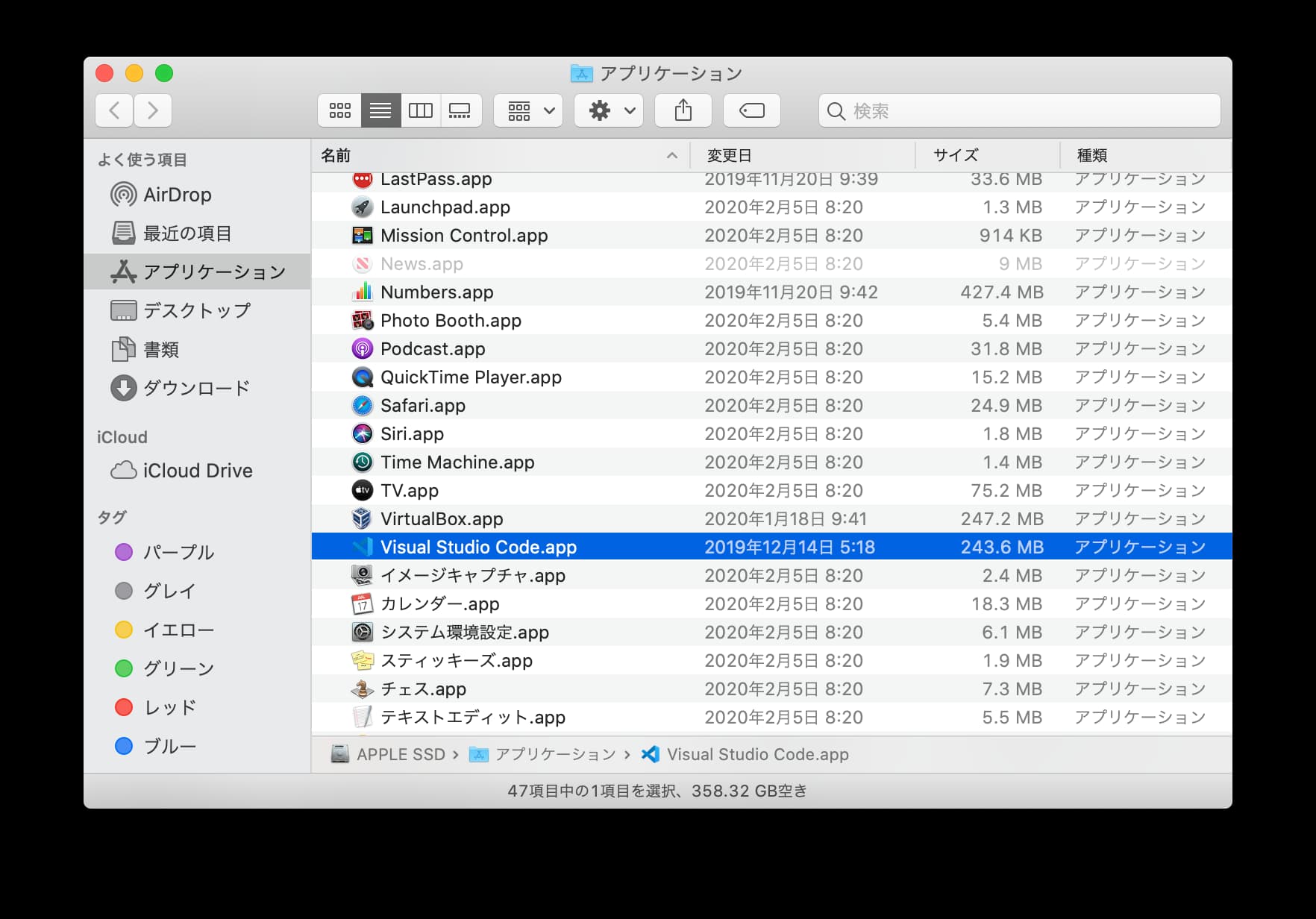Go back with the left chevron button
Viewport: 1316px width, 919px height.
click(x=114, y=110)
